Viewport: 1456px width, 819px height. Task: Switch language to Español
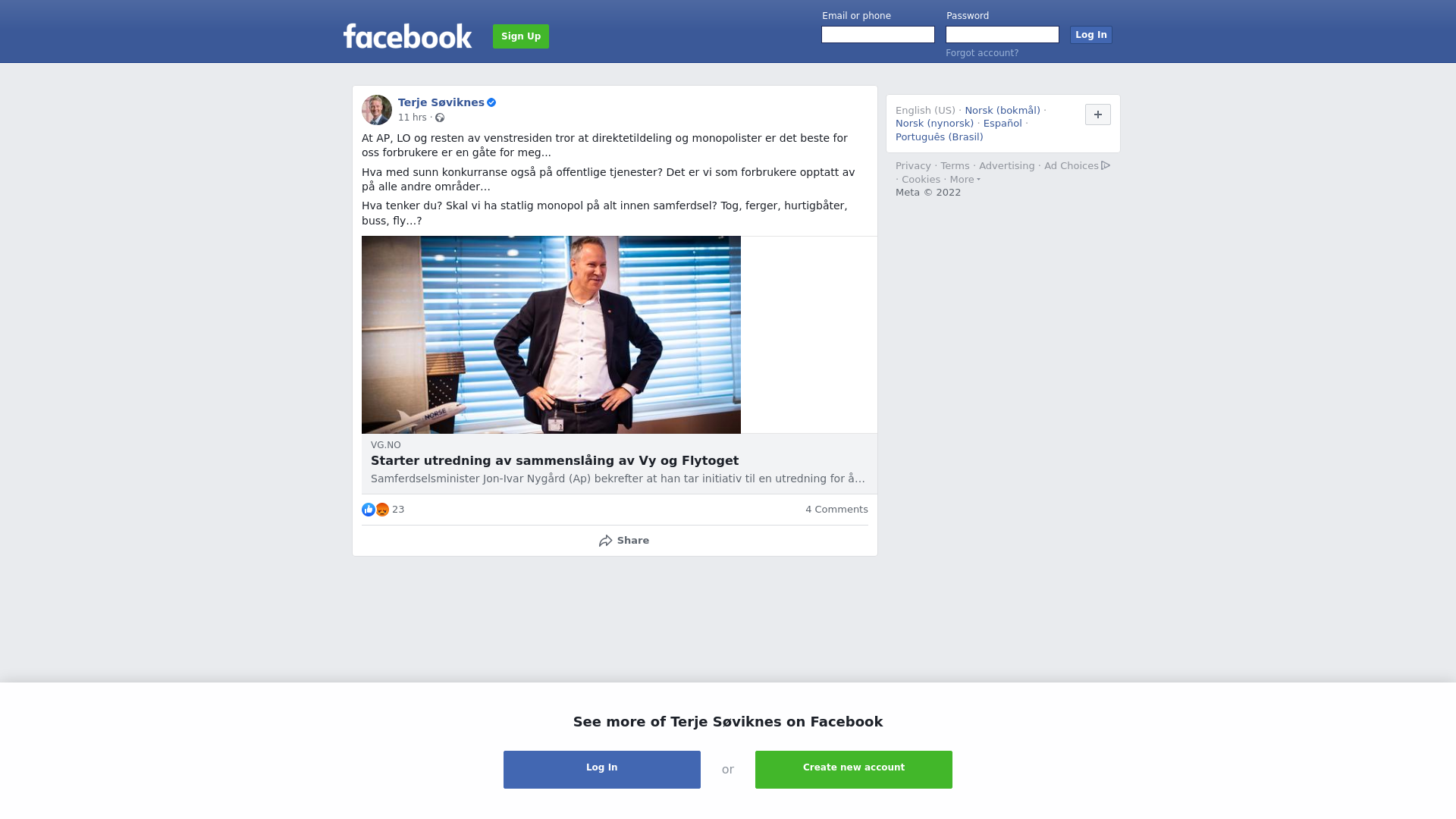click(x=1003, y=124)
